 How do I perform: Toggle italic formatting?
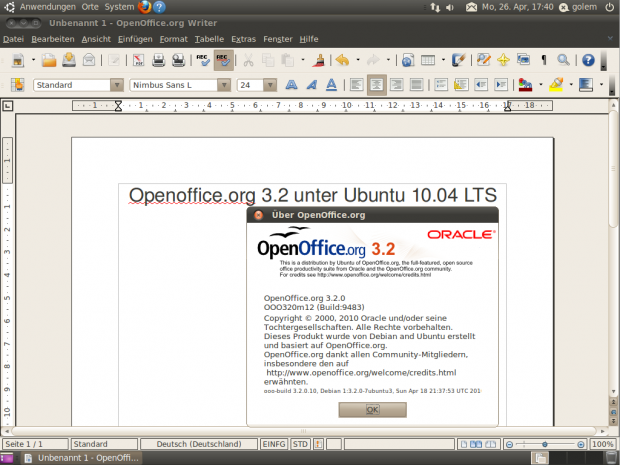pyautogui.click(x=312, y=85)
